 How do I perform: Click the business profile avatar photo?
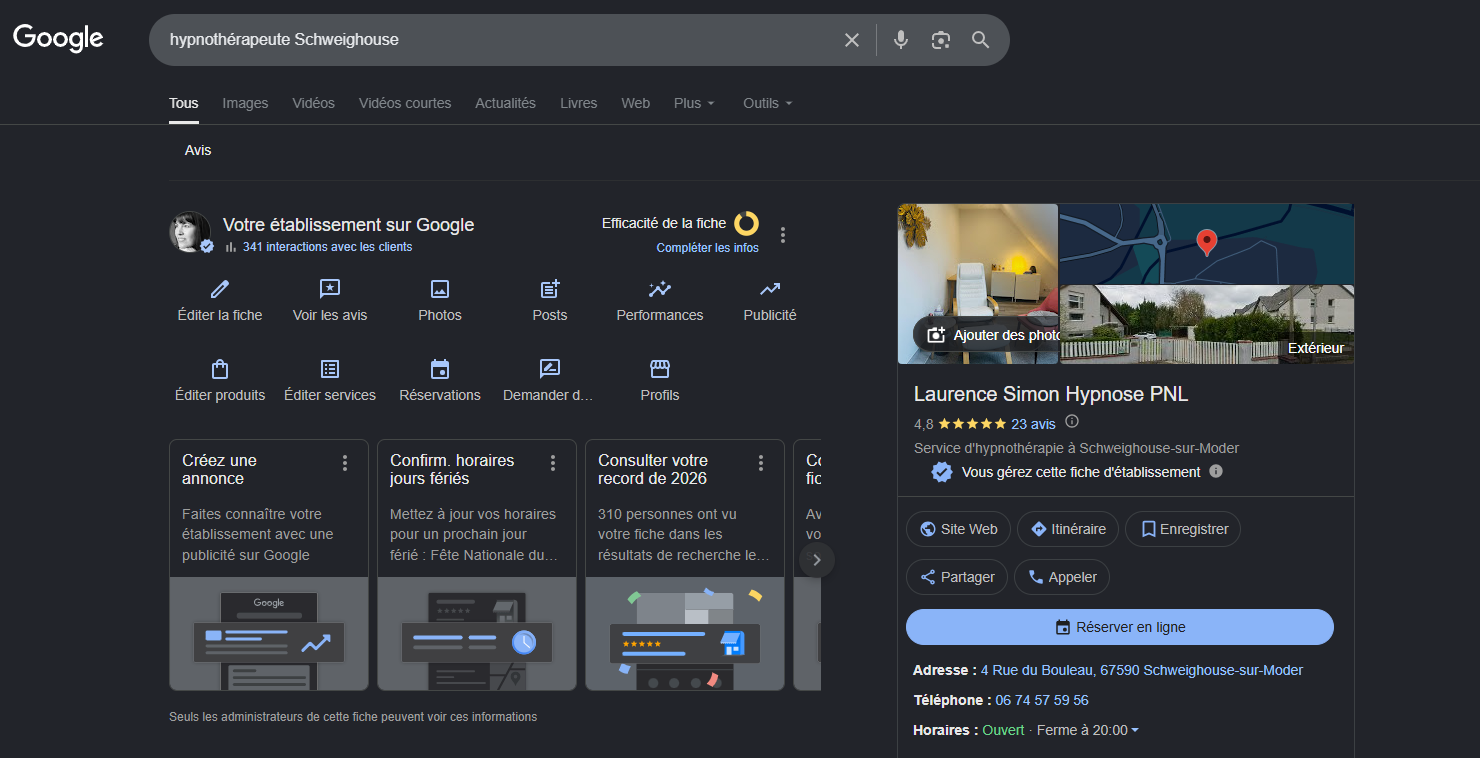190,232
